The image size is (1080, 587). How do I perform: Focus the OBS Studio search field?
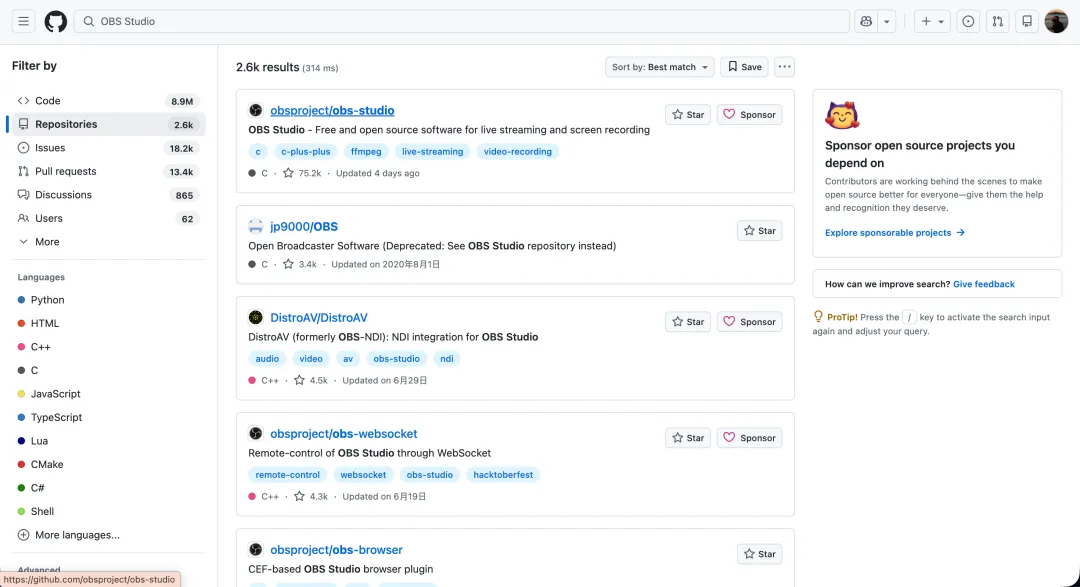coord(461,21)
